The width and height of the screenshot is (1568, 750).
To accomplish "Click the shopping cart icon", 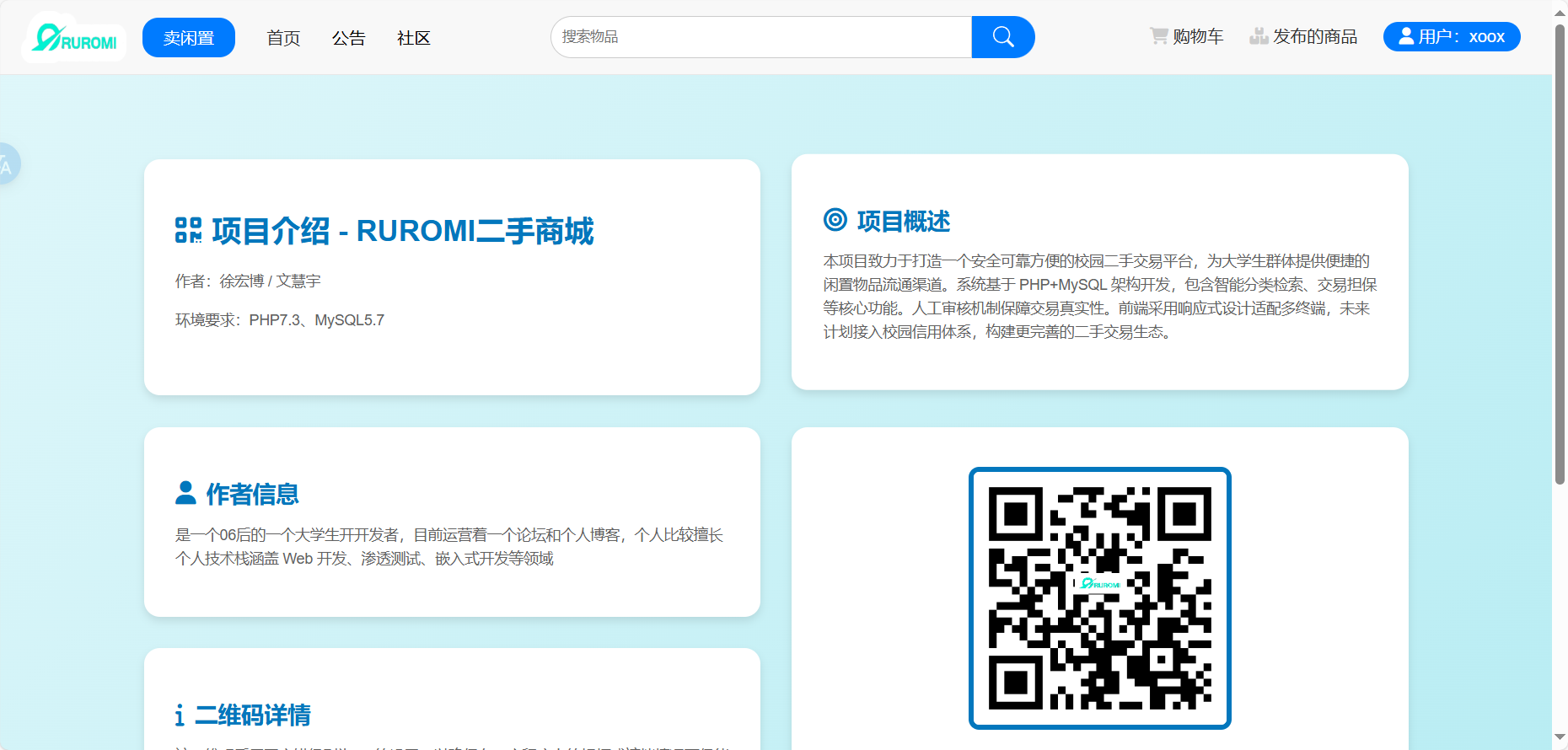I will click(x=1159, y=36).
